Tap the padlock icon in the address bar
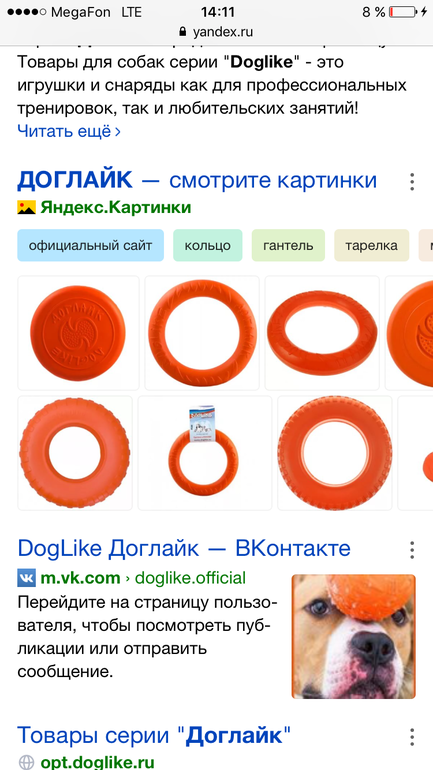Viewport: 433px width, 770px height. 183,32
